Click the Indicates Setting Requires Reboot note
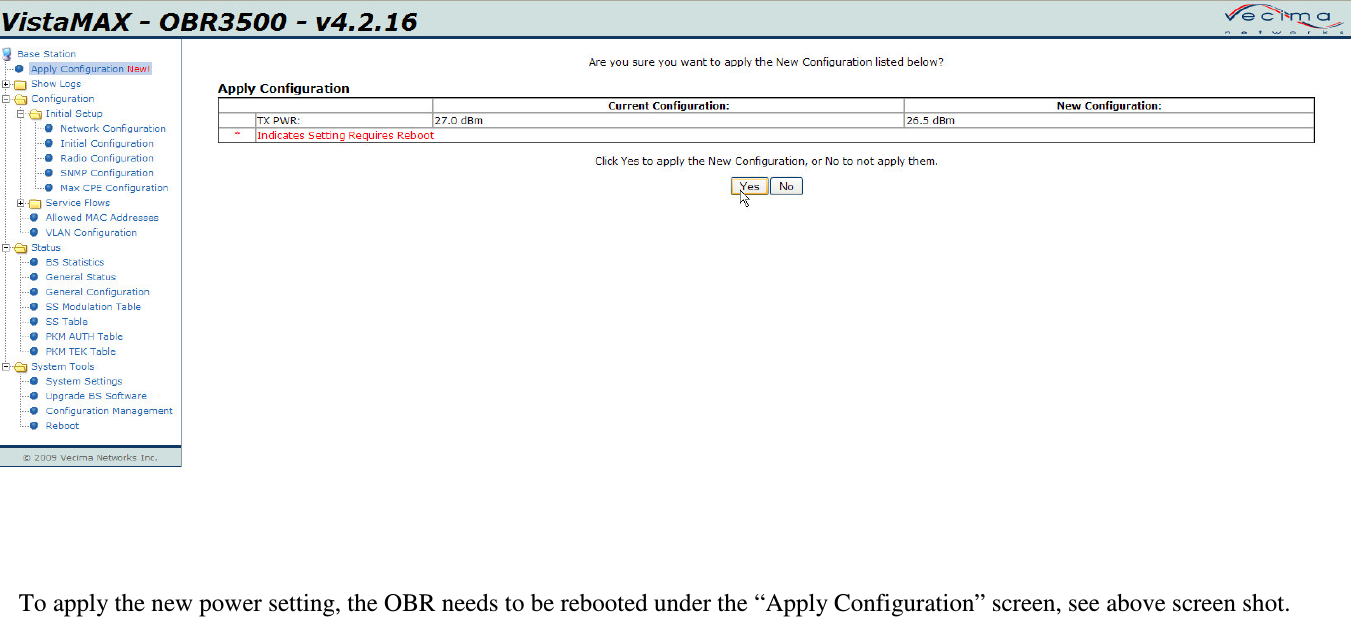This screenshot has width=1351, height=617. [345, 135]
